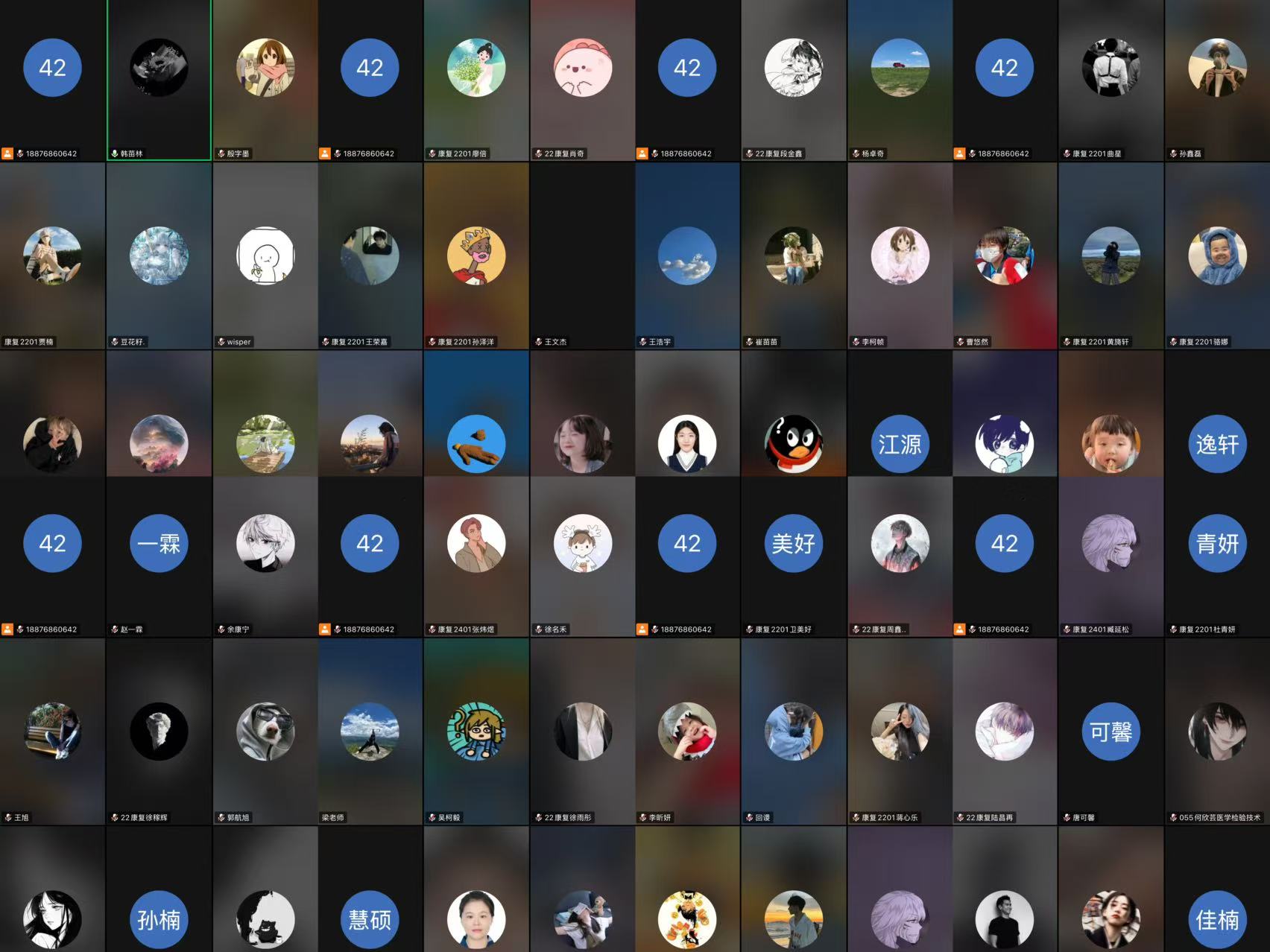Select the 慧硕 blue avatar circle
This screenshot has width=1270, height=952.
[x=370, y=920]
